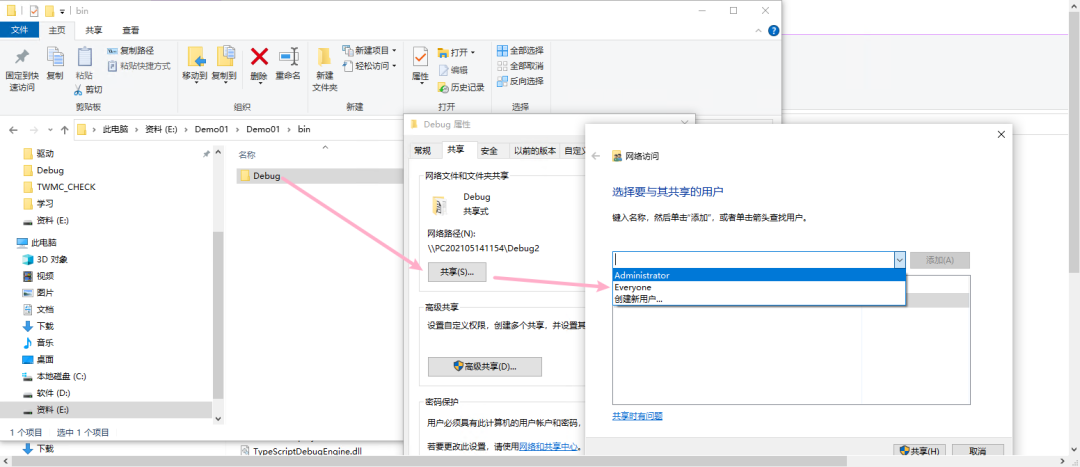Click the 新建文件夹 folder icon
Image resolution: width=1080 pixels, height=467 pixels.
(x=325, y=57)
